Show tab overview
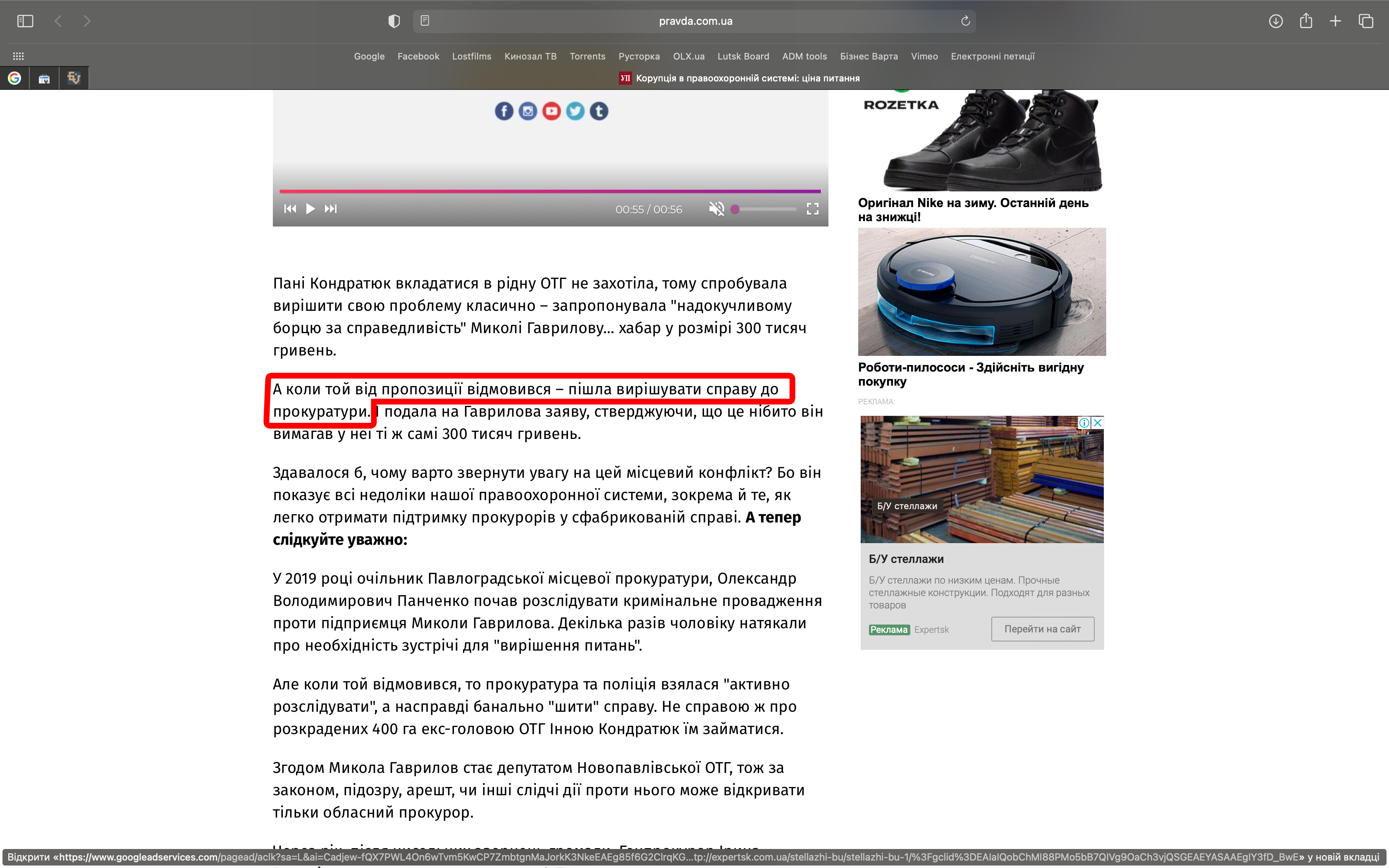The width and height of the screenshot is (1389, 868). pos(1366,21)
